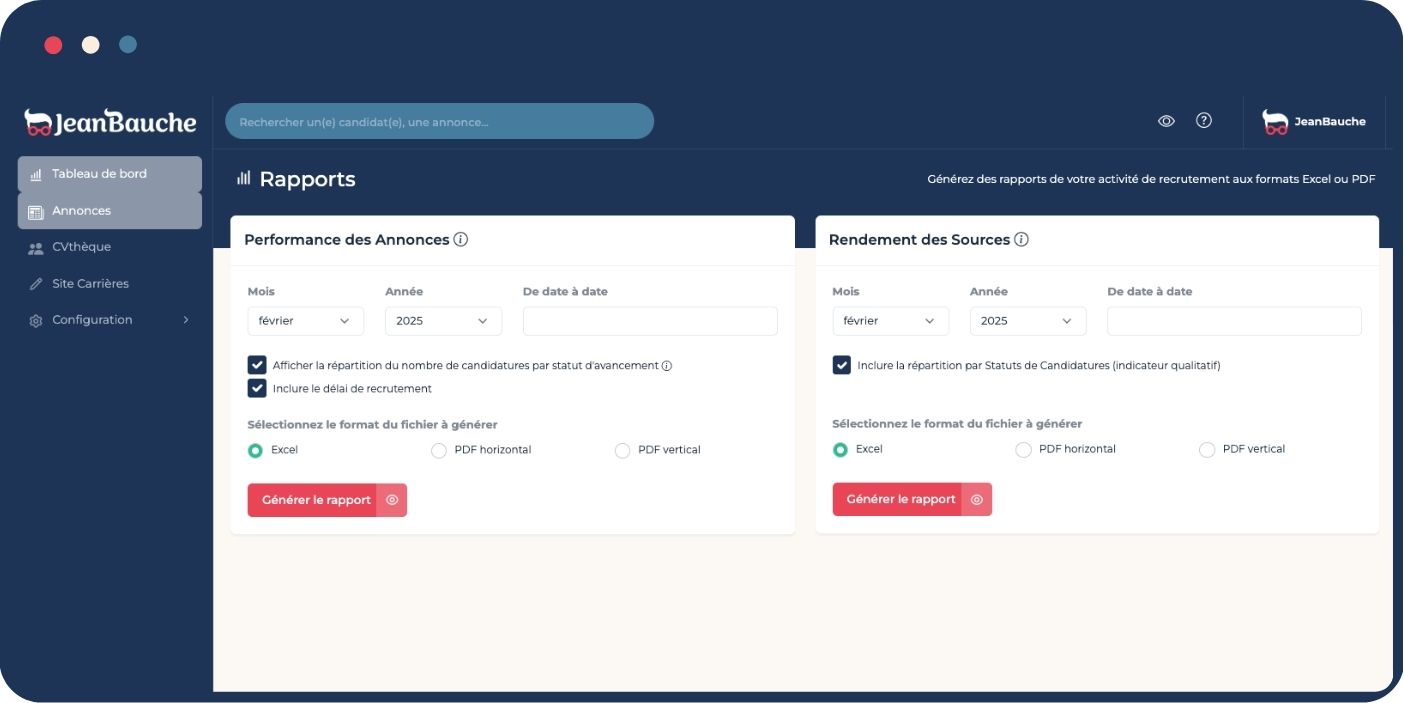Click the candidate search field
Screen dimensions: 1404x703
pos(439,122)
